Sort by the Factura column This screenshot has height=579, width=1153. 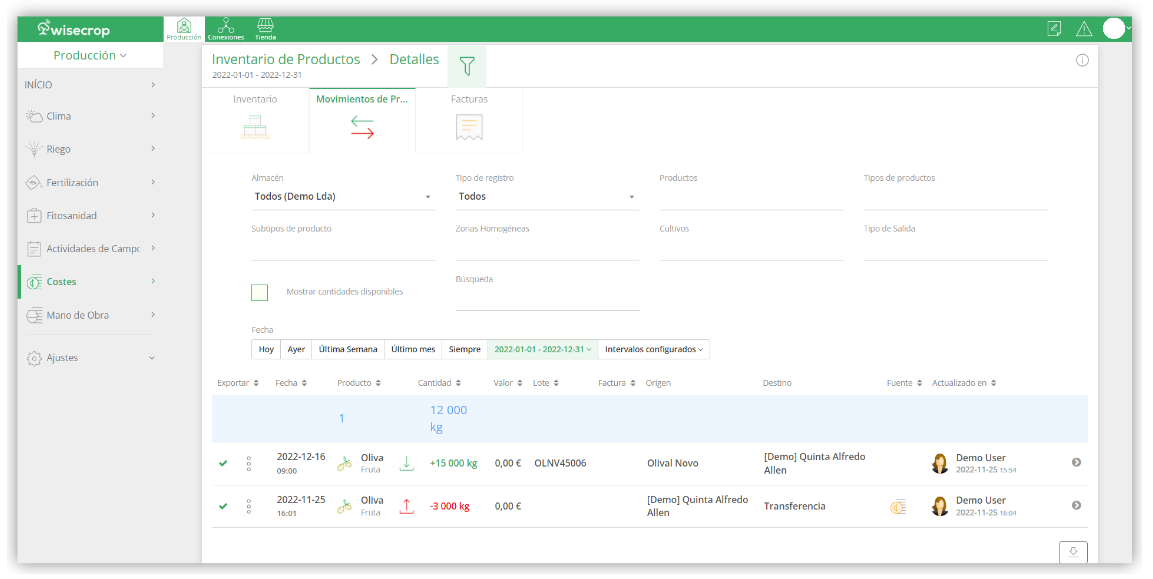(617, 383)
